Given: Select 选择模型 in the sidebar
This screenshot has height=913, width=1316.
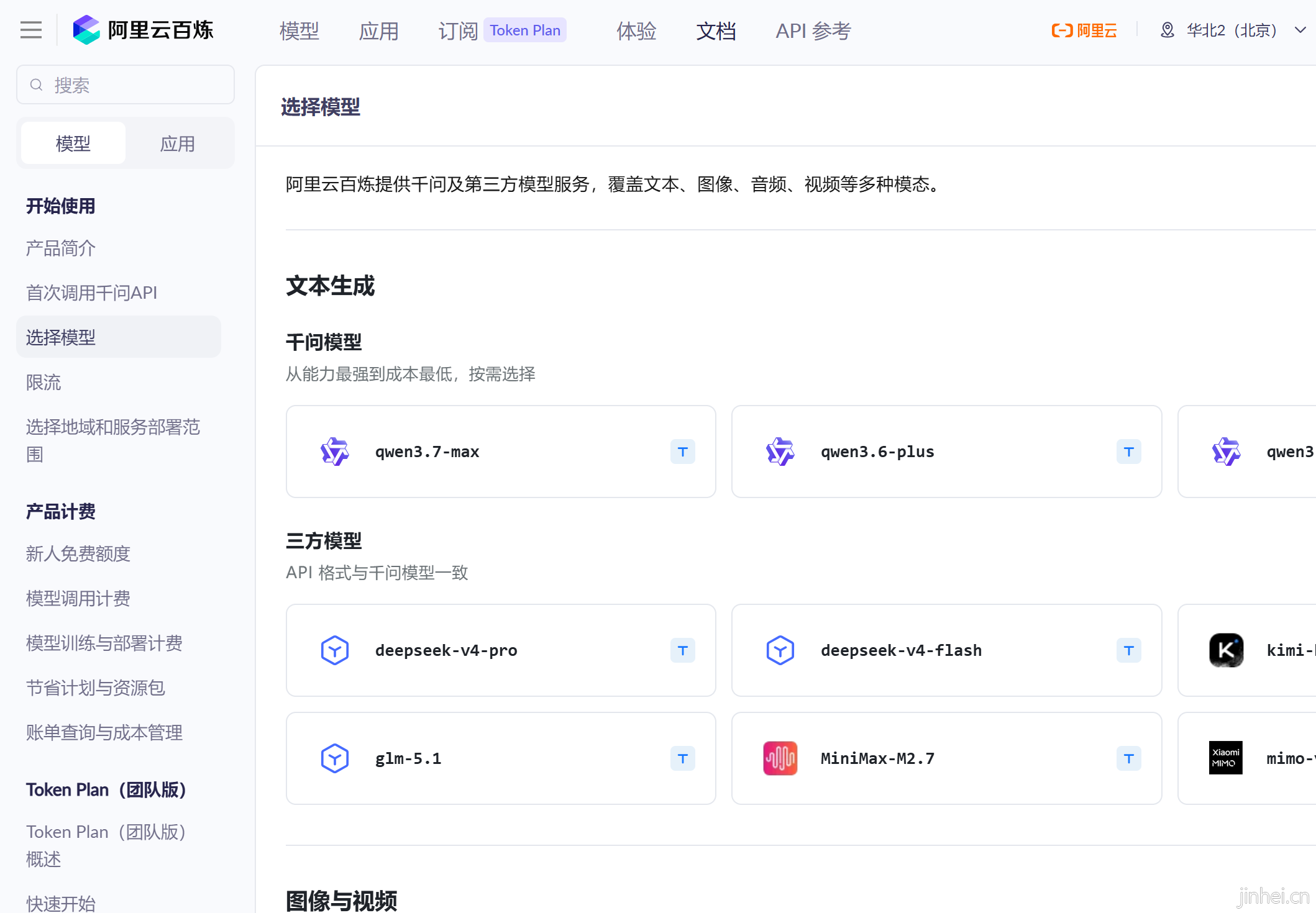Looking at the screenshot, I should click(x=119, y=337).
